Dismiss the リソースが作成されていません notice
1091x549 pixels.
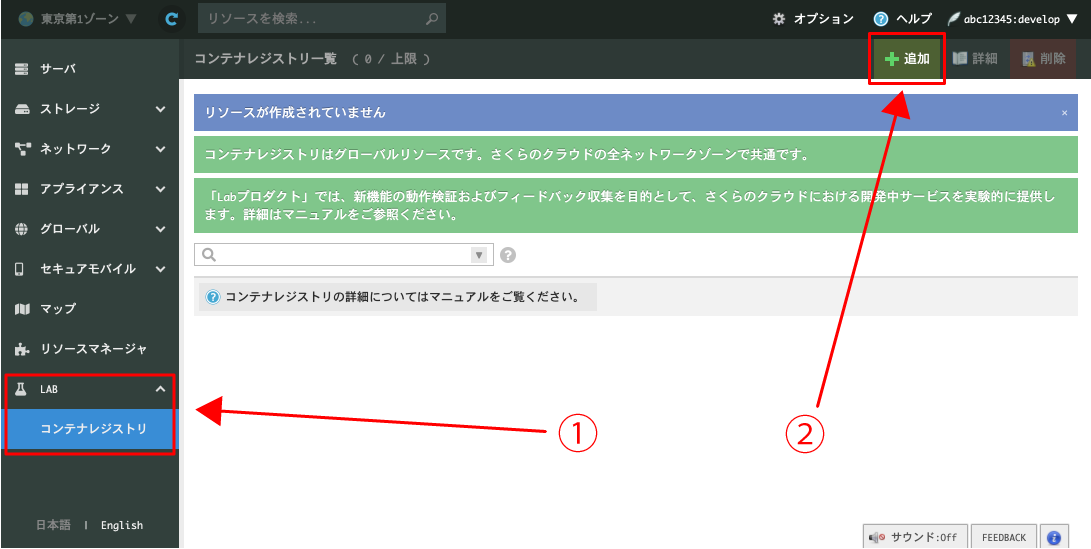pyautogui.click(x=1065, y=113)
